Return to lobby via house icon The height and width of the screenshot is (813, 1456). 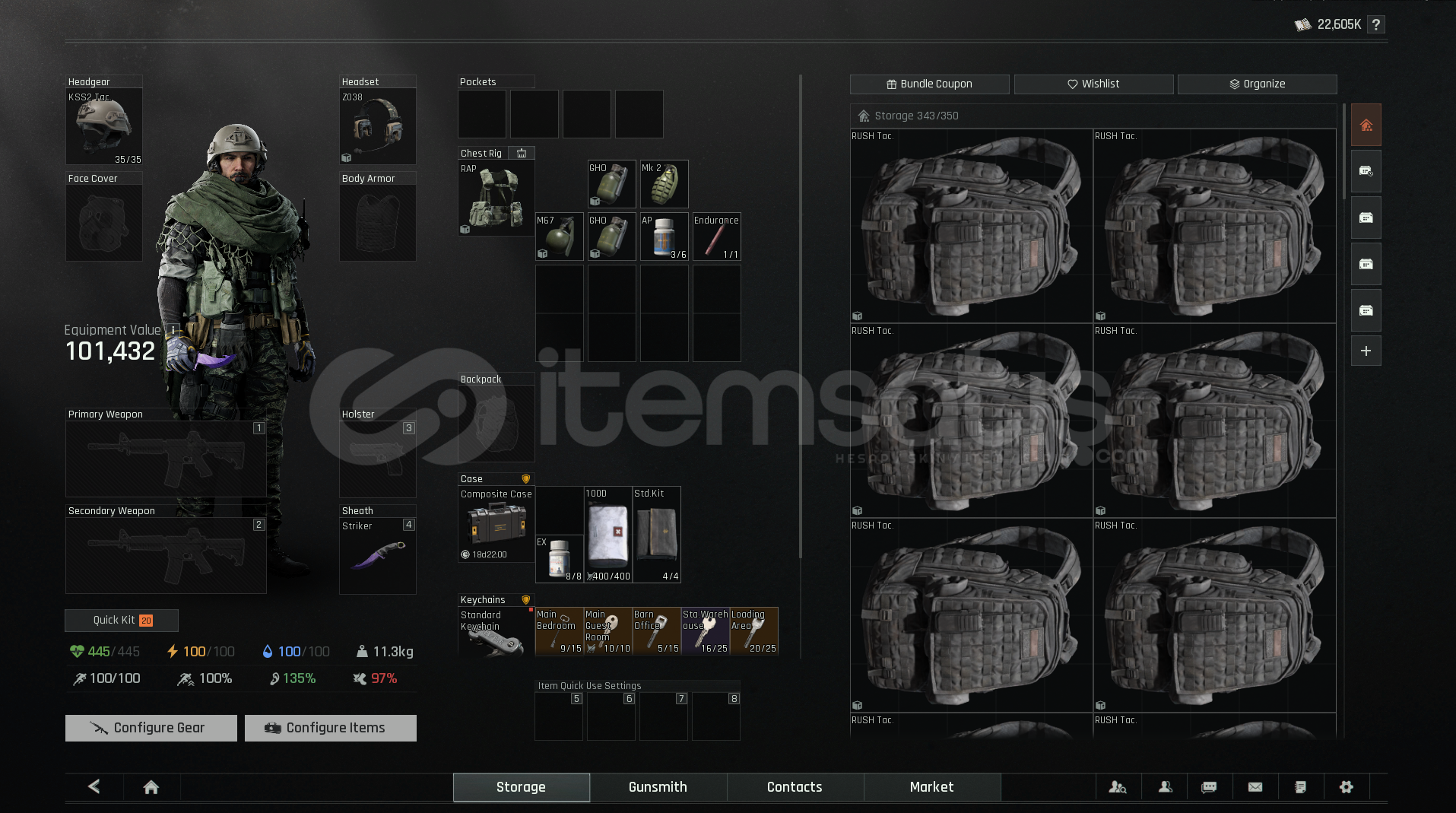(x=151, y=787)
